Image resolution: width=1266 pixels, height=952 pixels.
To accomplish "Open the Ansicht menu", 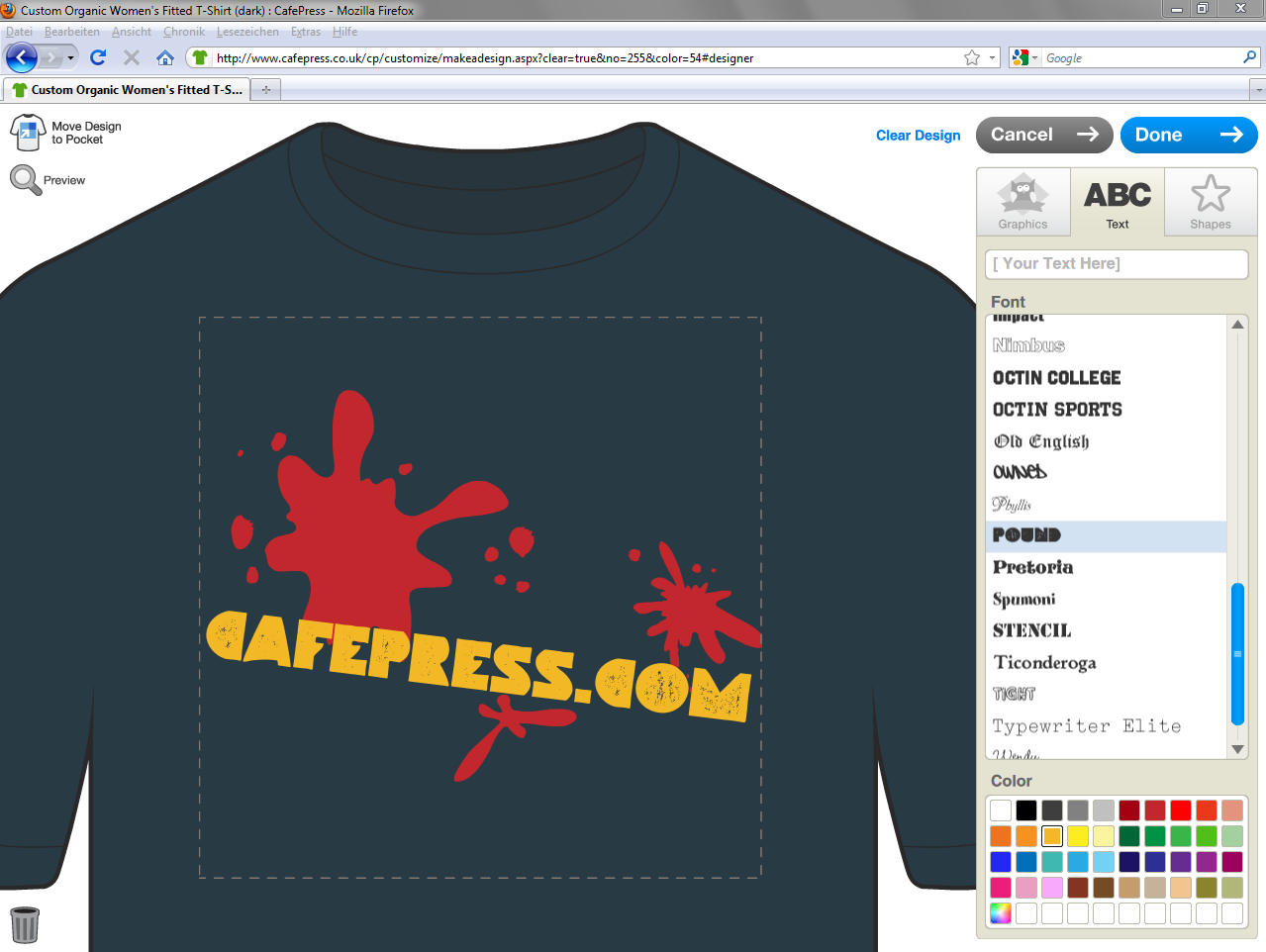I will [x=132, y=32].
